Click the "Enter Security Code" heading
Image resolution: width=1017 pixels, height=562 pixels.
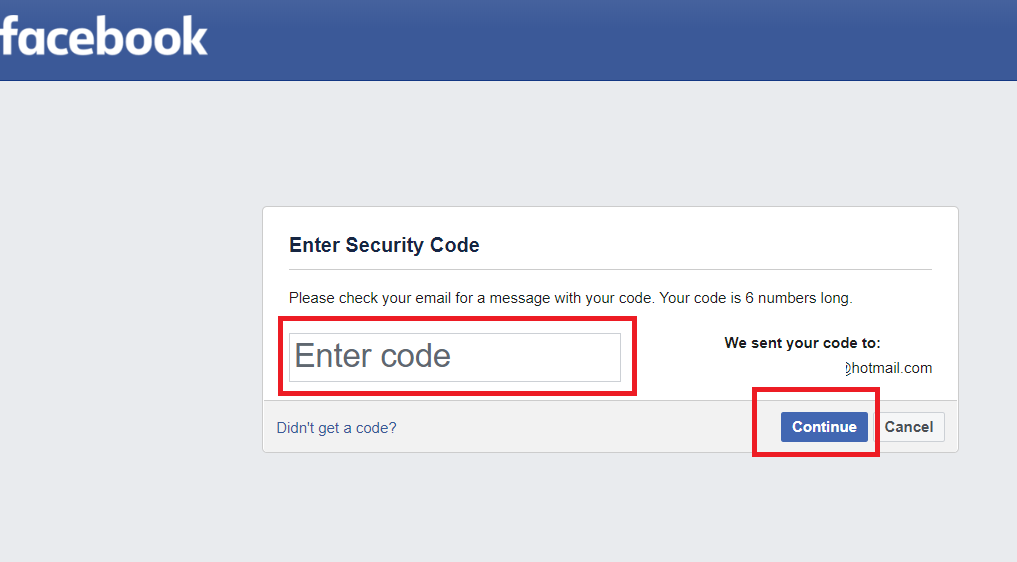click(x=384, y=245)
